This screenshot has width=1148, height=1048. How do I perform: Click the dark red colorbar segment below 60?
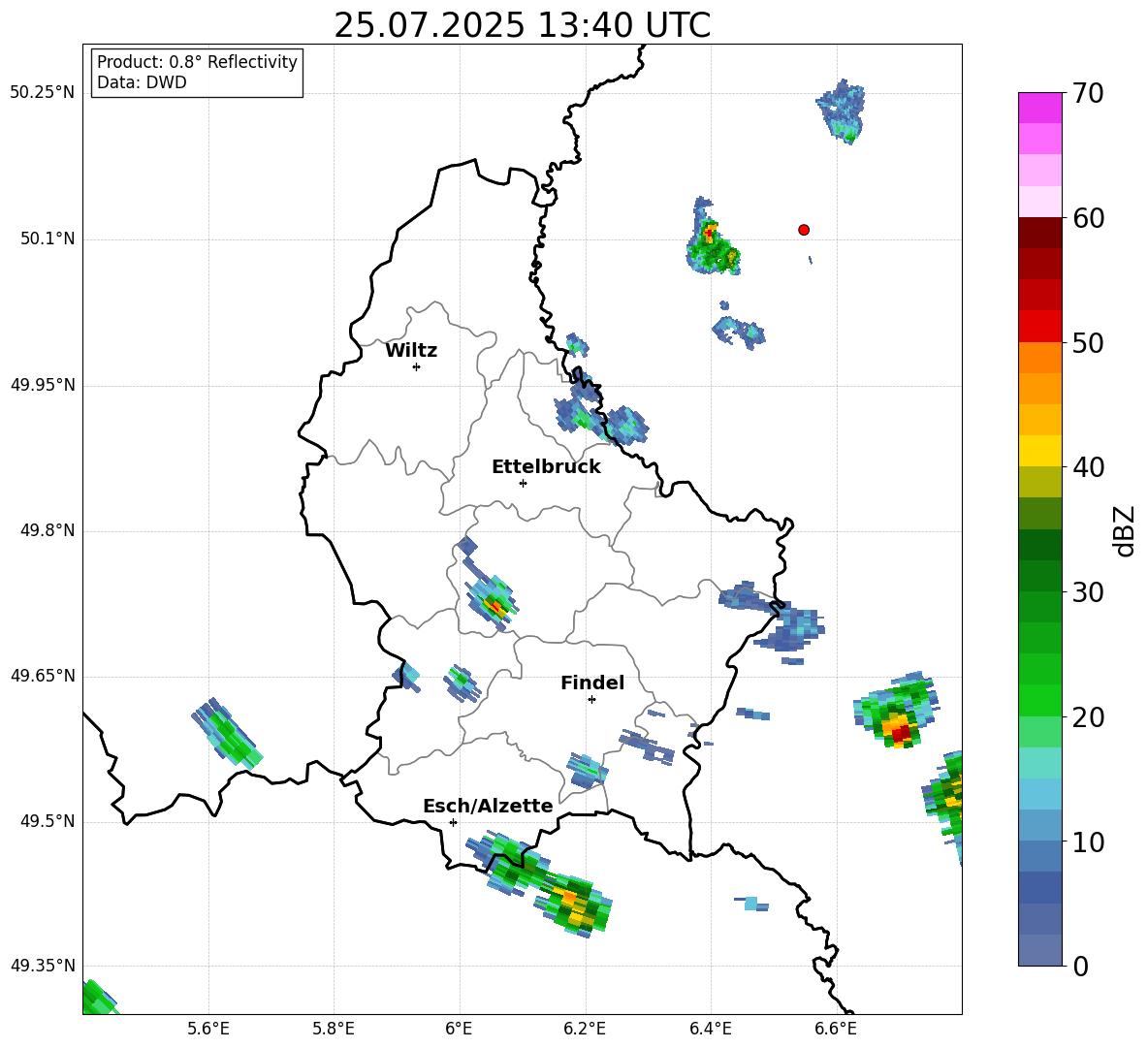pos(1039,233)
